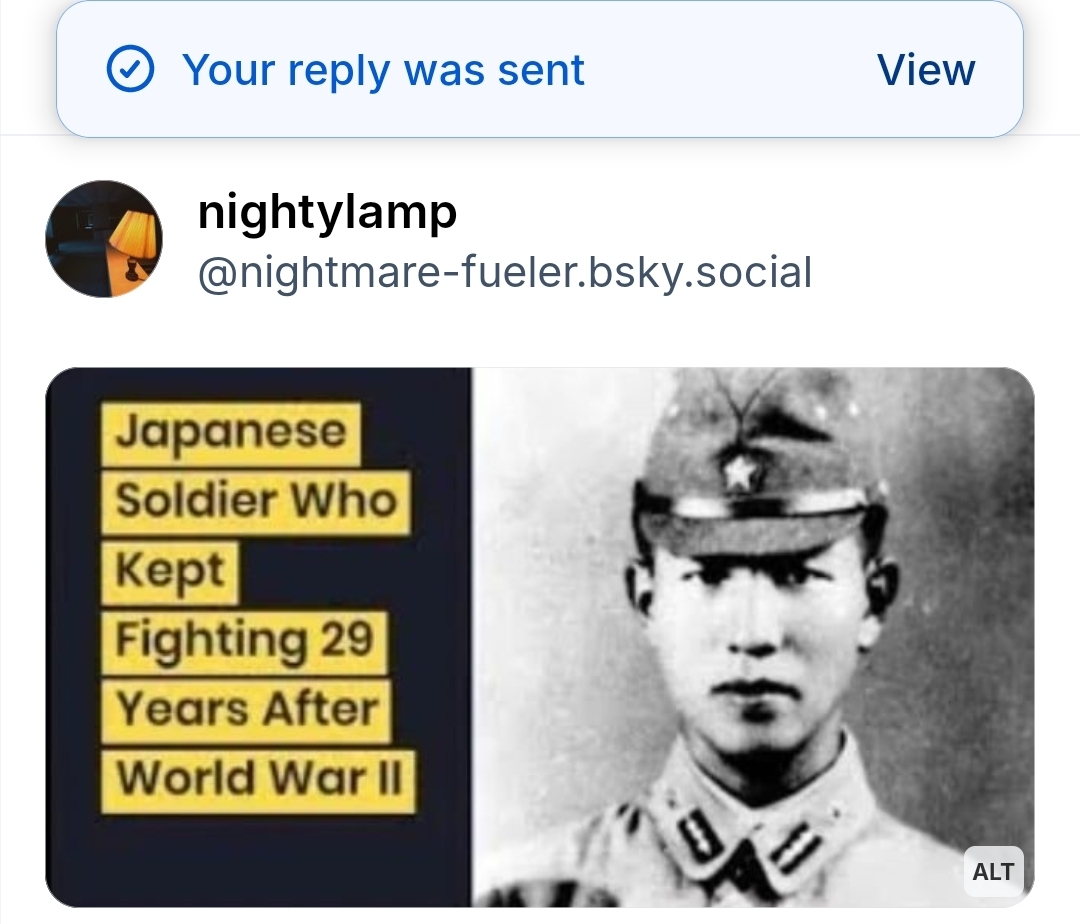Click the star emblem on the soldier's cap
1080x924 pixels.
740,472
